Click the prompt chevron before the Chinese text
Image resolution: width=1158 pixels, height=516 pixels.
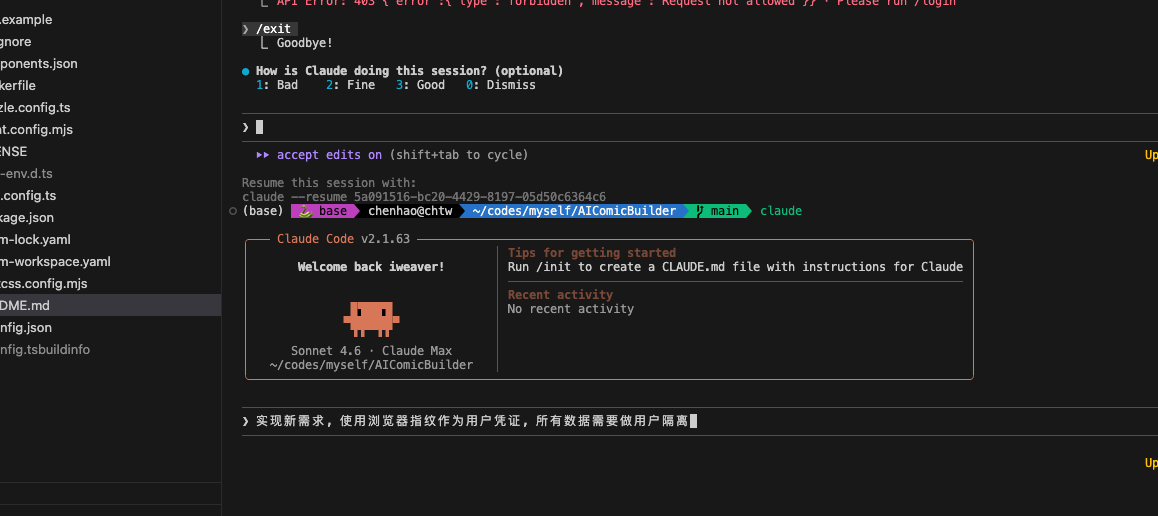[246, 421]
